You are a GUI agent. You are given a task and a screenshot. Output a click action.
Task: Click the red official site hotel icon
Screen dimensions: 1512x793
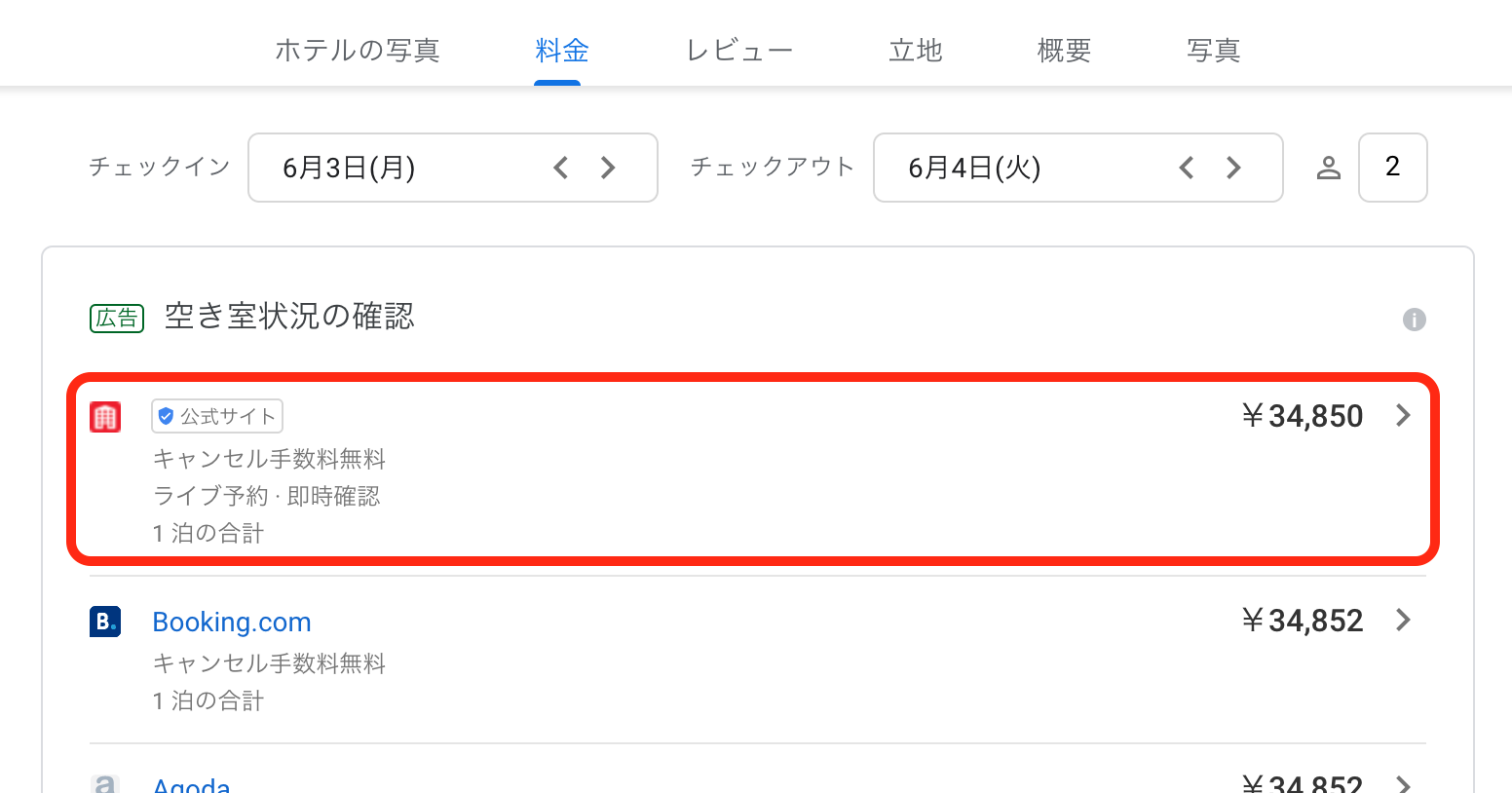click(x=105, y=417)
